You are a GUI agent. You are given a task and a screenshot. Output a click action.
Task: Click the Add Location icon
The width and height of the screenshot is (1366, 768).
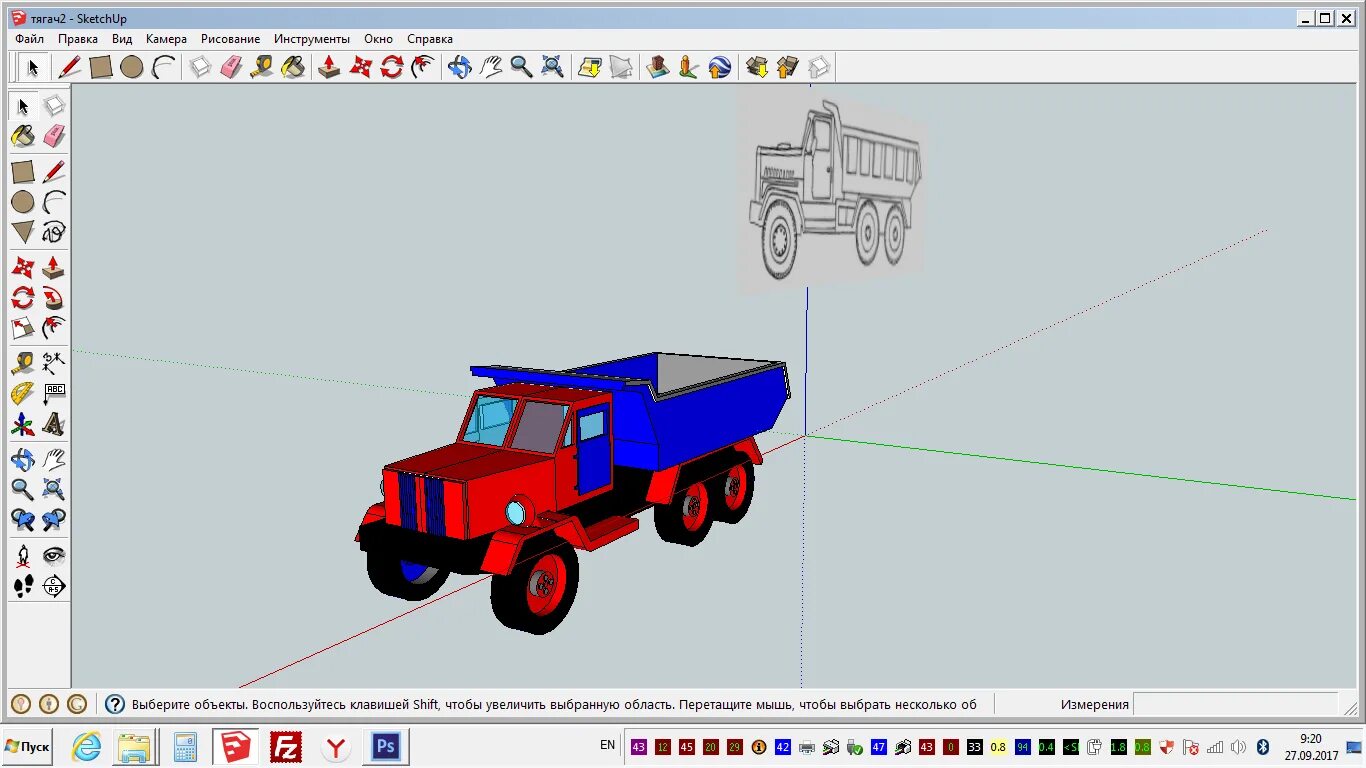[590, 67]
